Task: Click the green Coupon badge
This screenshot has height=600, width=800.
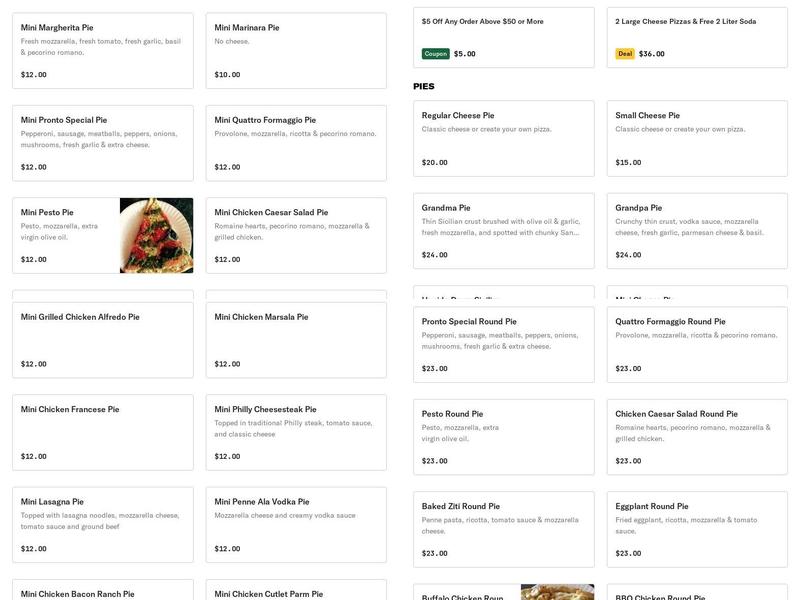Action: point(435,54)
